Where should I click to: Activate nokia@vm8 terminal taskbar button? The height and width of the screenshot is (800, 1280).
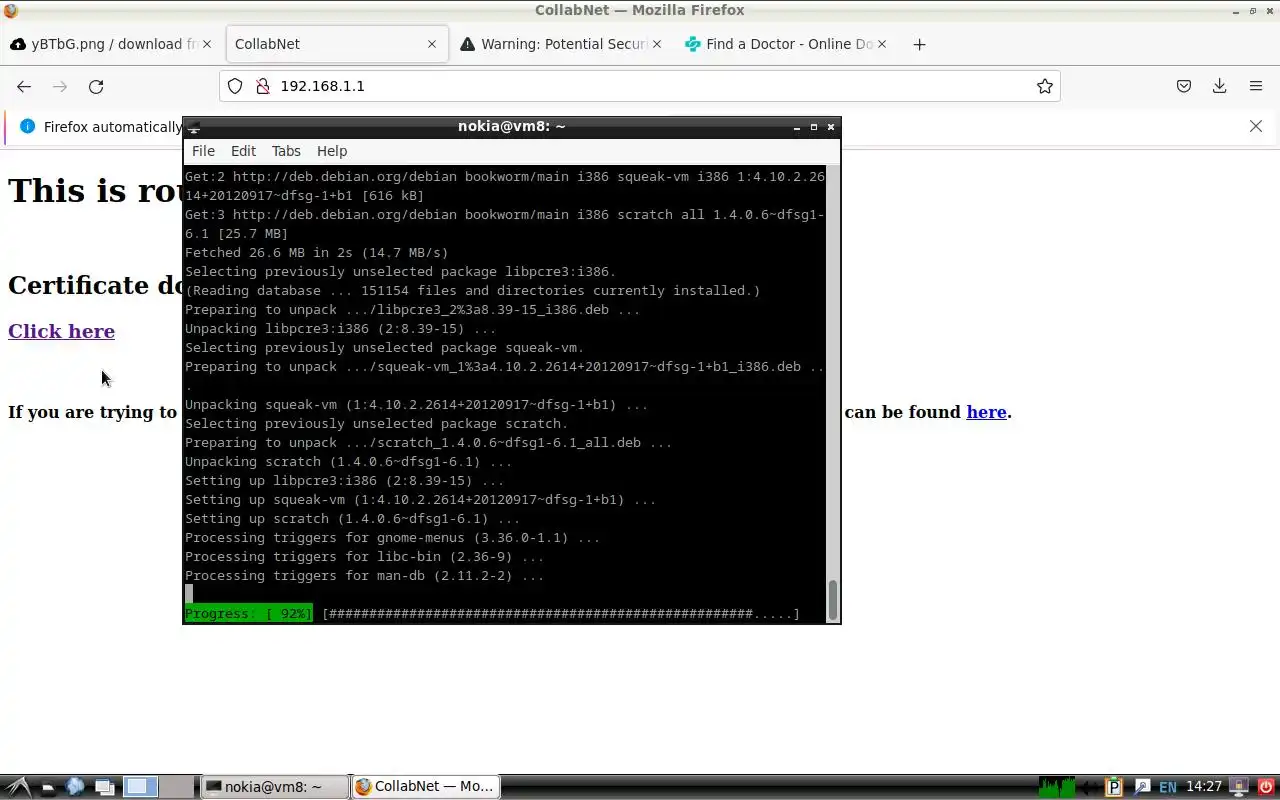click(x=274, y=787)
